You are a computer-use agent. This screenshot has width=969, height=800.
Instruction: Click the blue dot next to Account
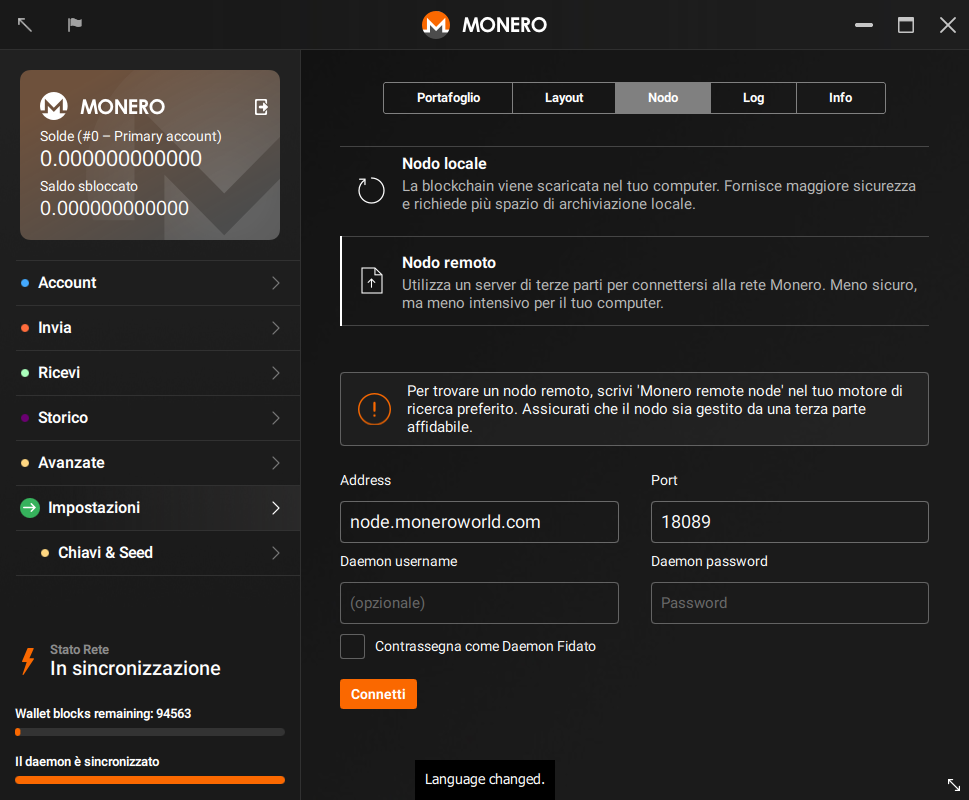point(25,283)
